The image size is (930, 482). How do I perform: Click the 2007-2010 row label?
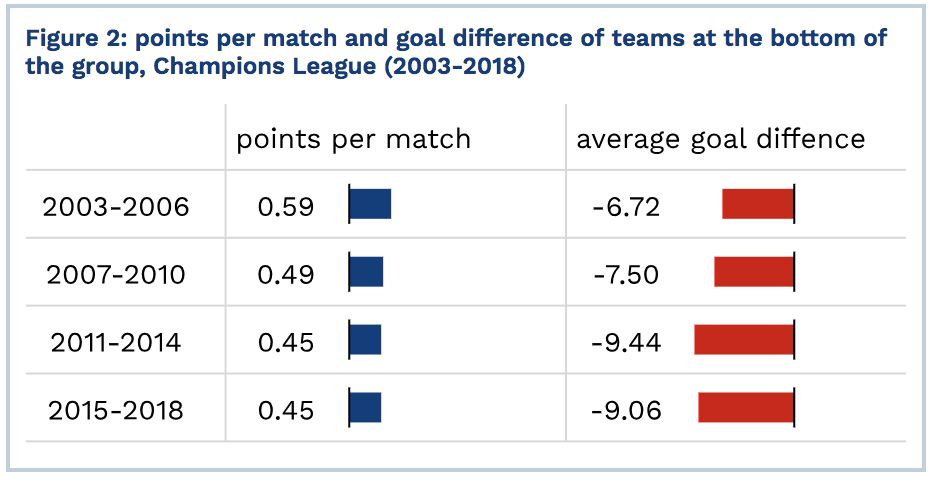click(x=116, y=274)
